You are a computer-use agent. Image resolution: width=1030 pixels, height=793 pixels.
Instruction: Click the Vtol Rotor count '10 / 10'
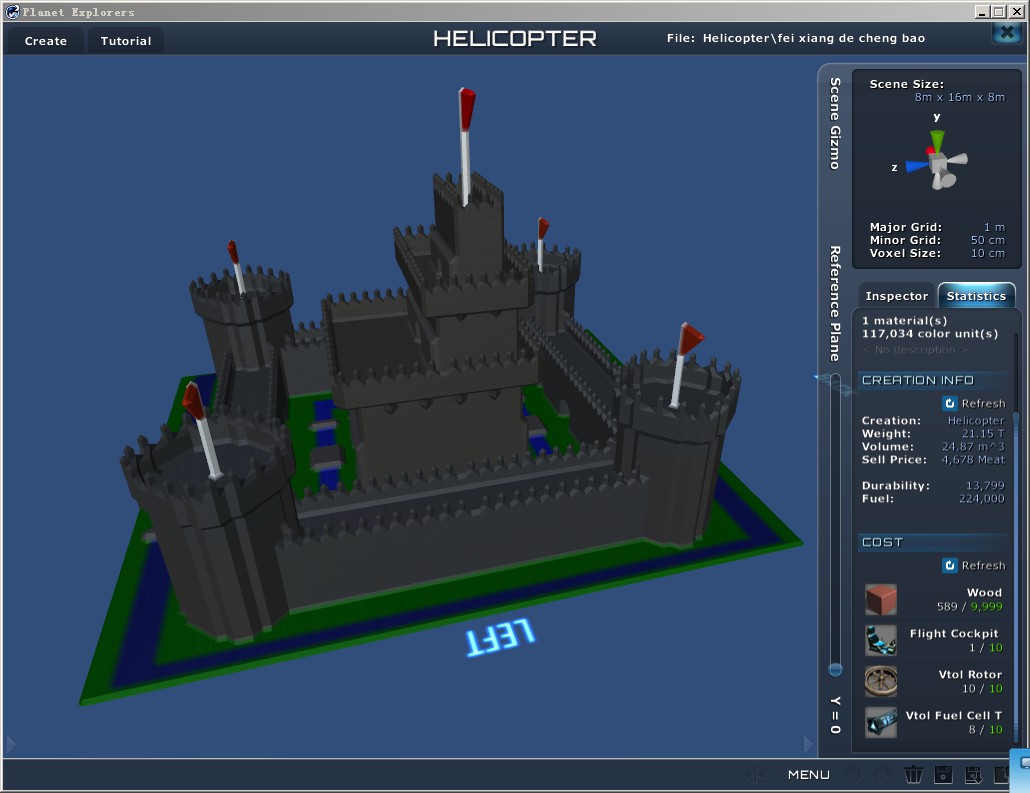[983, 689]
